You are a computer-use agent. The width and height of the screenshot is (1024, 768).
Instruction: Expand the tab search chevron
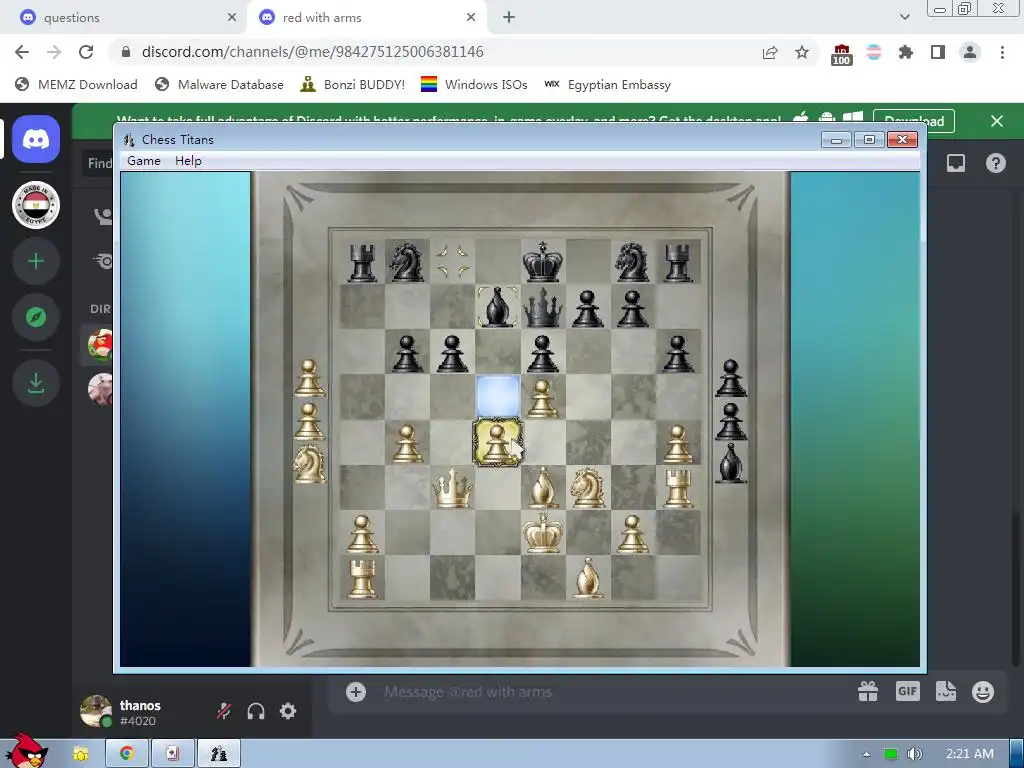(904, 17)
